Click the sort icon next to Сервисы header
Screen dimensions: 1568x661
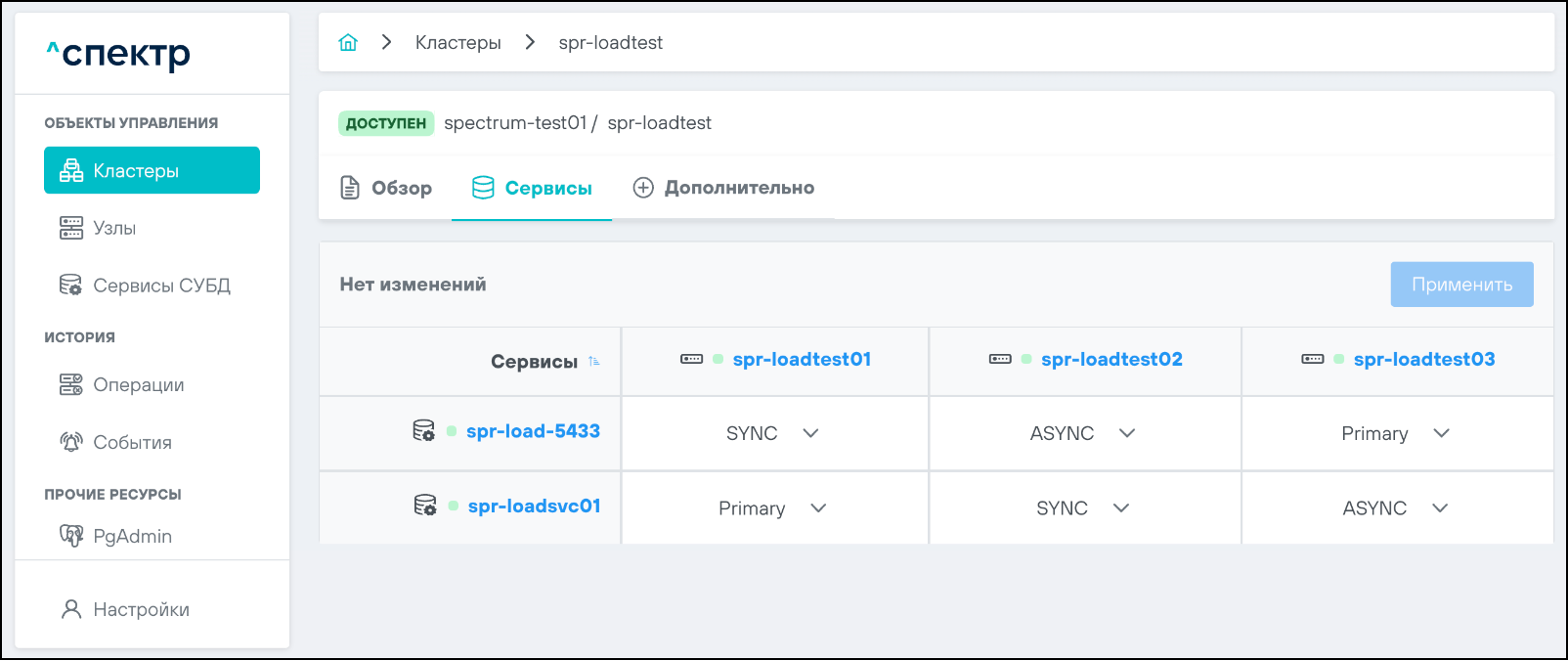click(x=594, y=362)
